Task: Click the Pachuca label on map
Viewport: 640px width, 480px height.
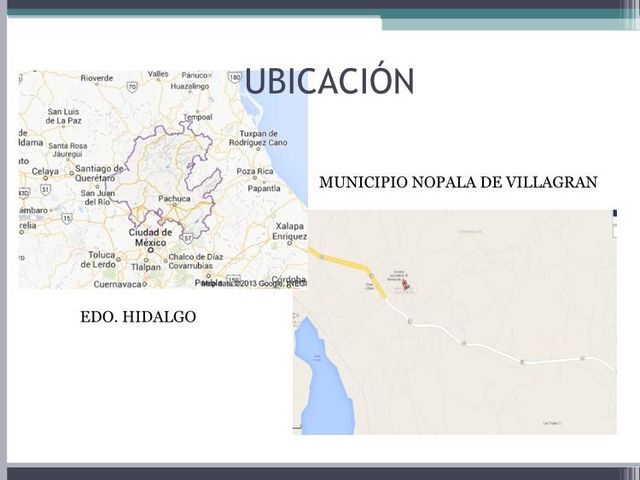Action: (x=174, y=199)
